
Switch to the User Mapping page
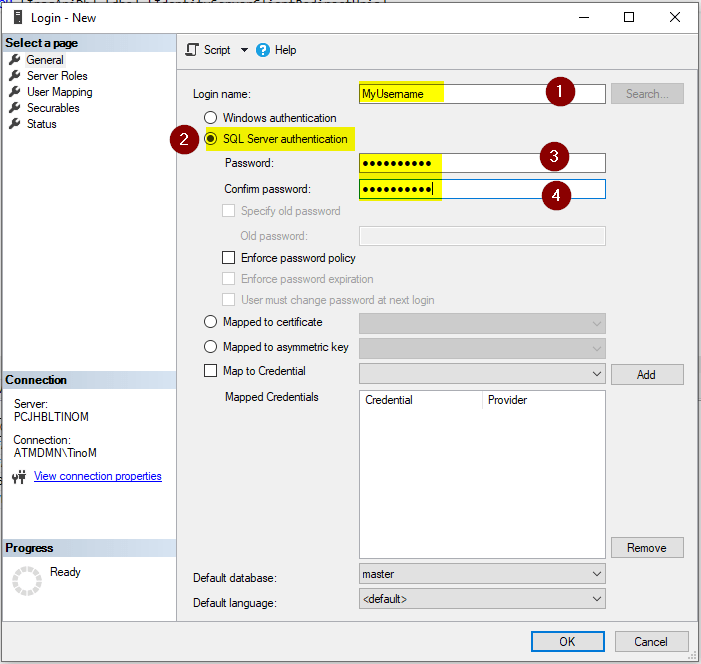tap(60, 92)
